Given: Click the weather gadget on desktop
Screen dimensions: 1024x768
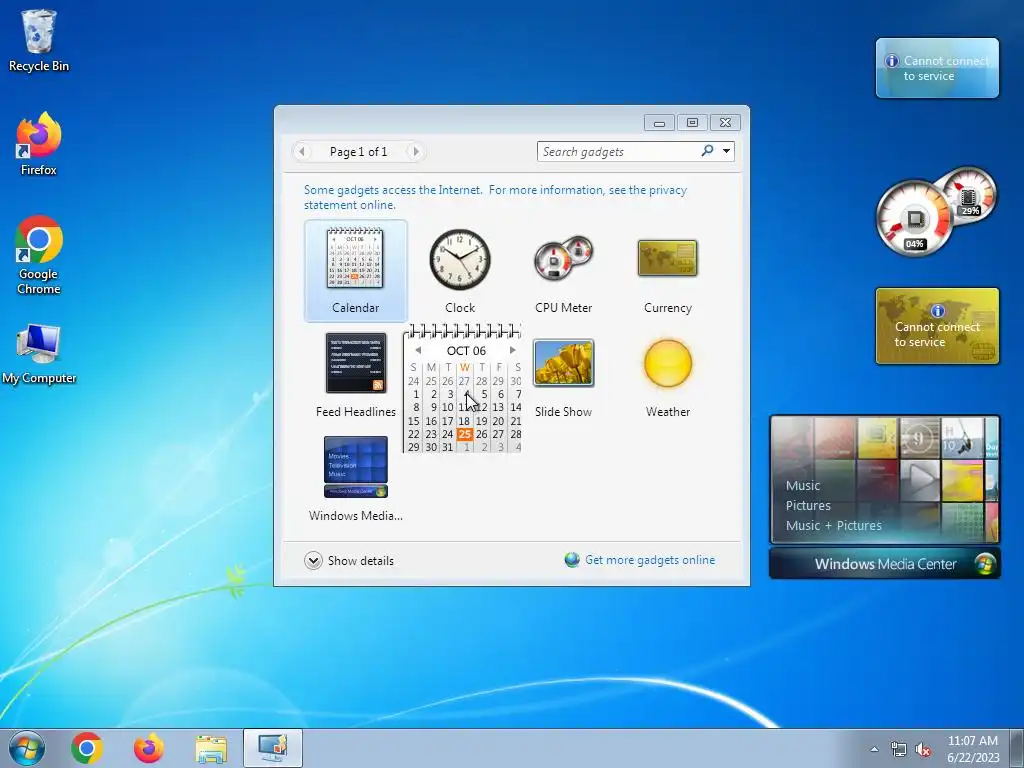Looking at the screenshot, I should pos(937,68).
